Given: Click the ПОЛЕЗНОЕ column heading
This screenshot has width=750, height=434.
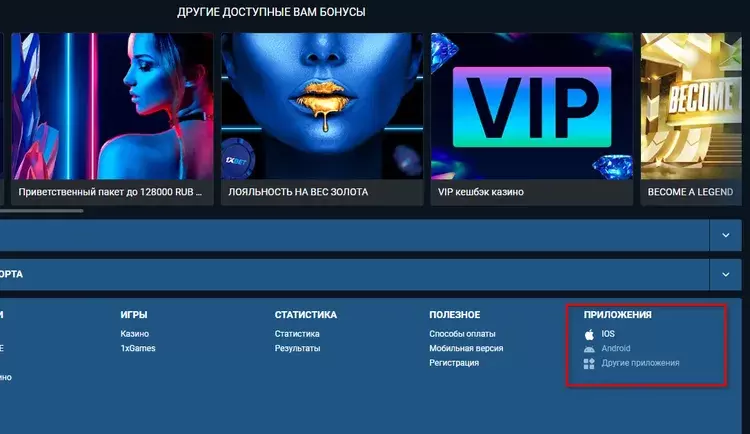Looking at the screenshot, I should click(x=454, y=314).
